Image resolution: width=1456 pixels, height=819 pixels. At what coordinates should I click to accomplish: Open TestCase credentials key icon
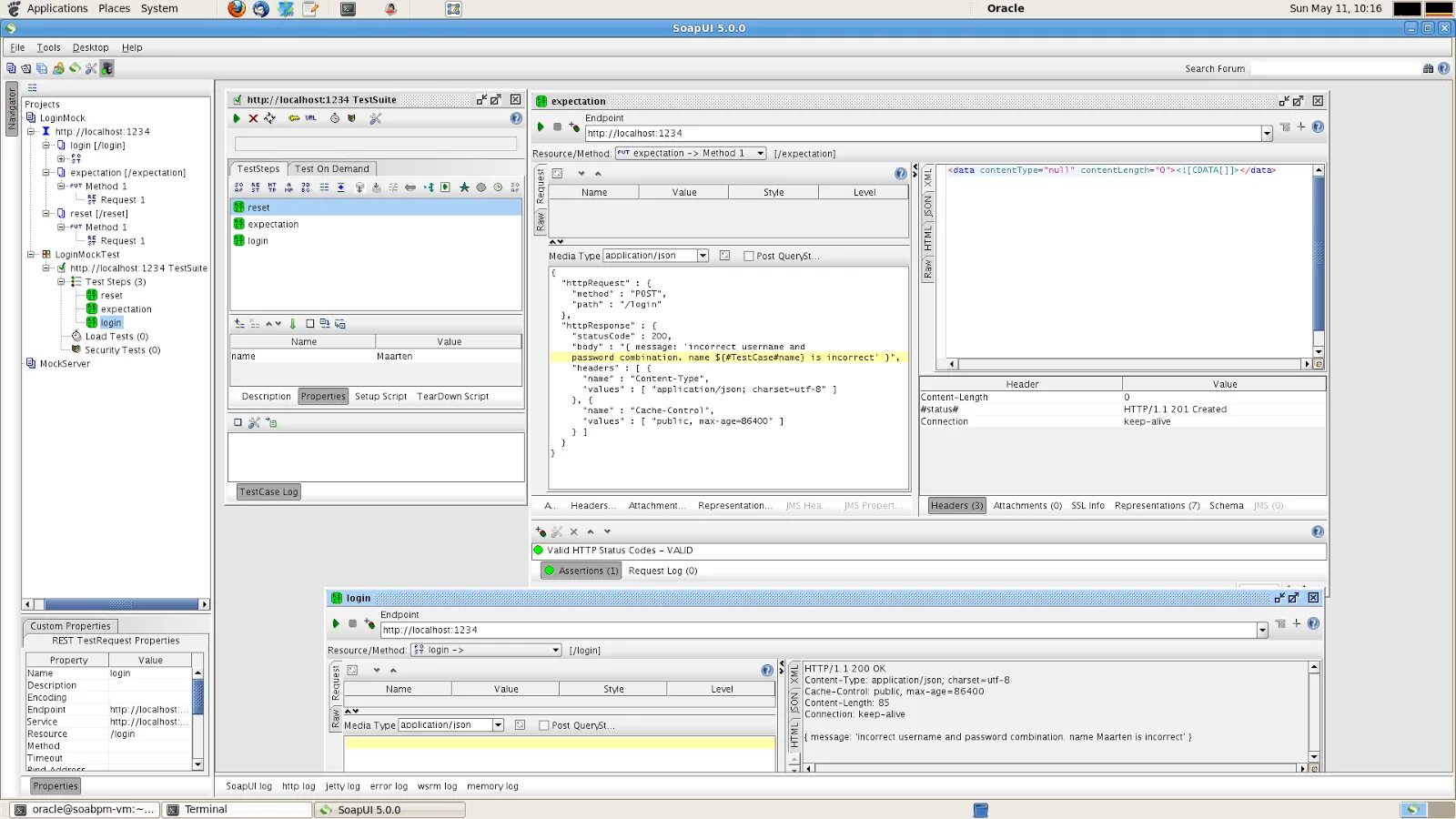(294, 118)
